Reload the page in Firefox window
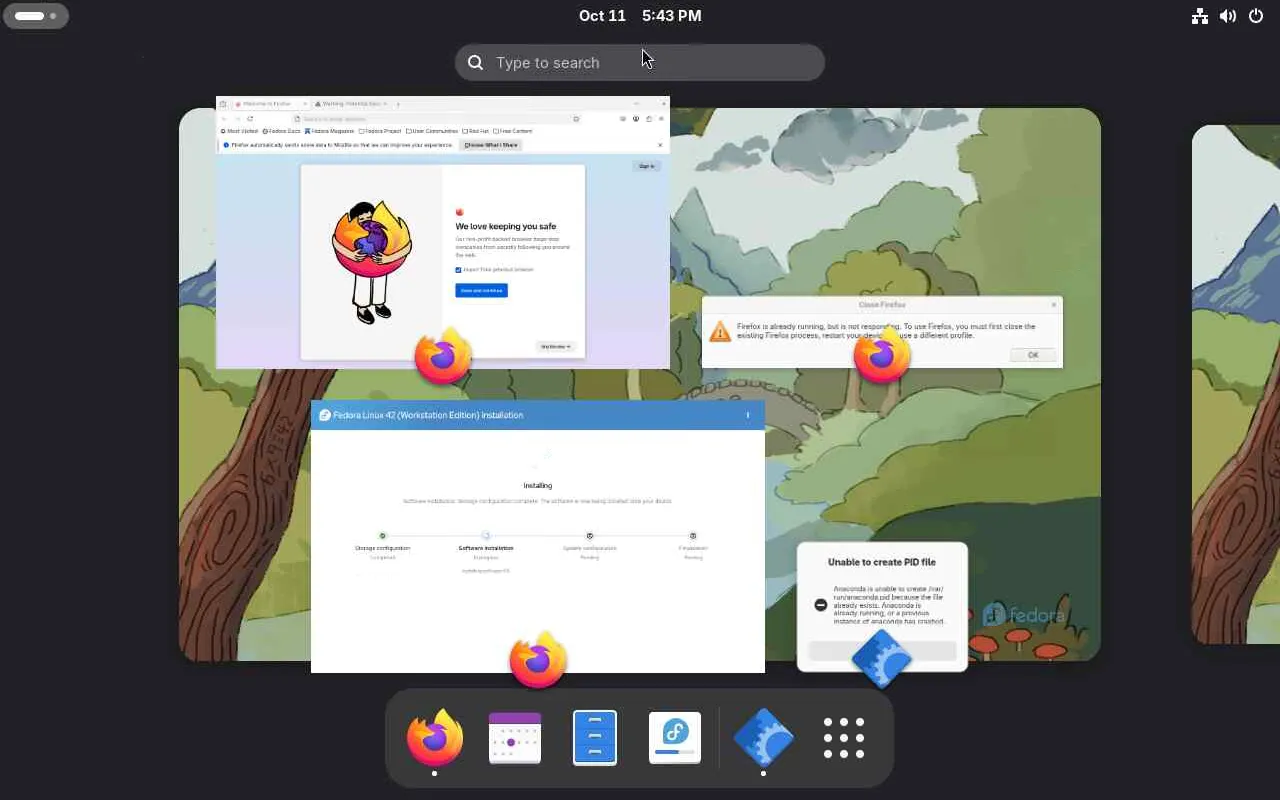Viewport: 1280px width, 800px height. [250, 119]
